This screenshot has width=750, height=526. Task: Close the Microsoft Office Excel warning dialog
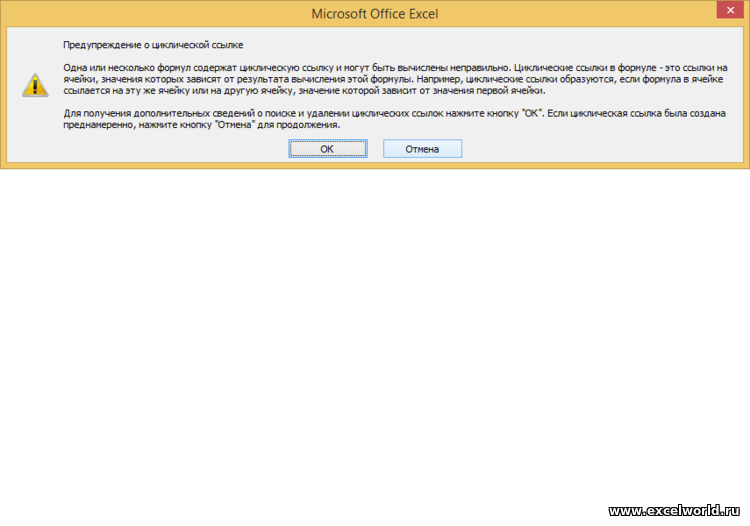tap(730, 10)
